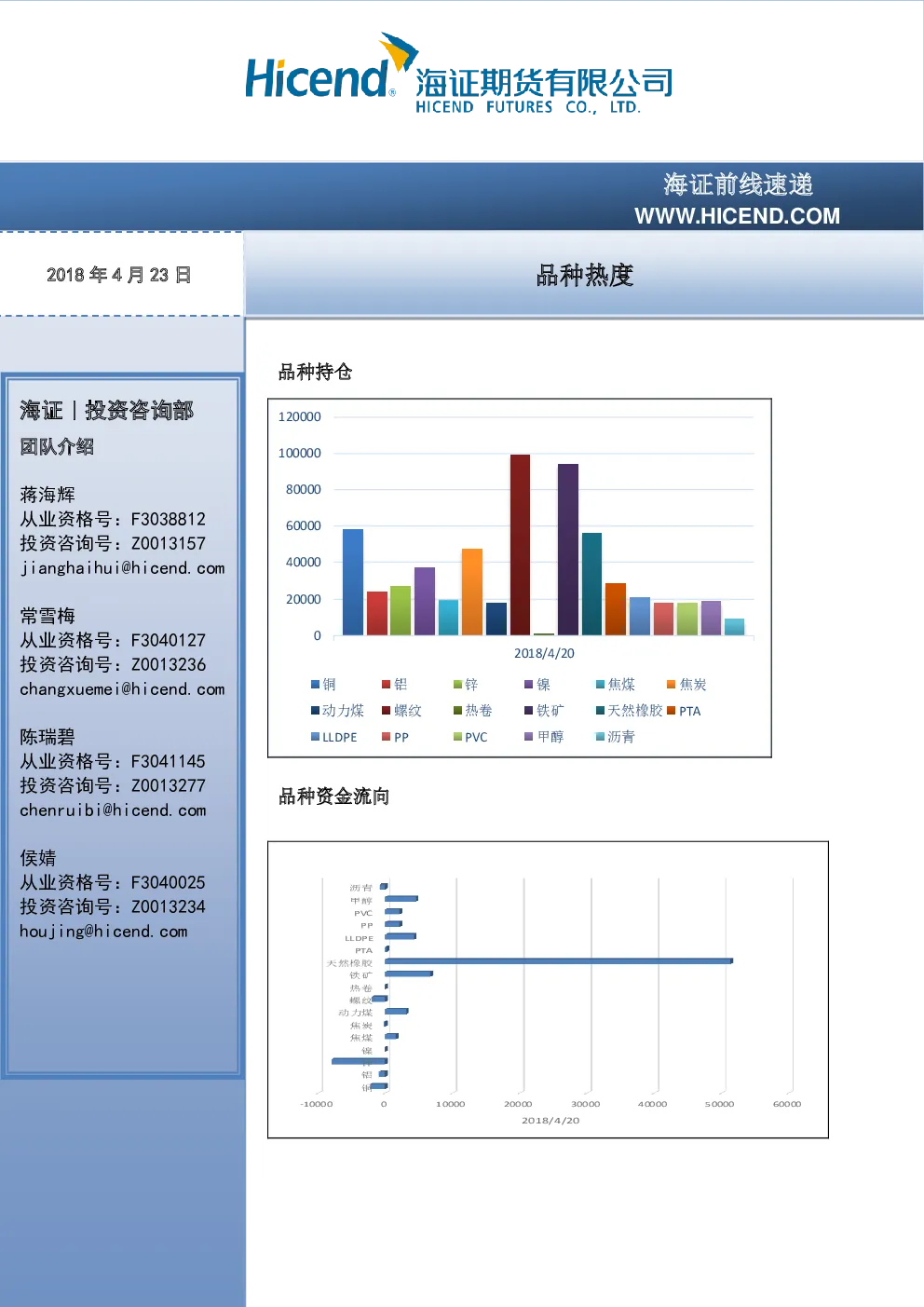Click the name "常雪梅"
Screen dimensions: 924x1307
pyautogui.click(x=48, y=616)
